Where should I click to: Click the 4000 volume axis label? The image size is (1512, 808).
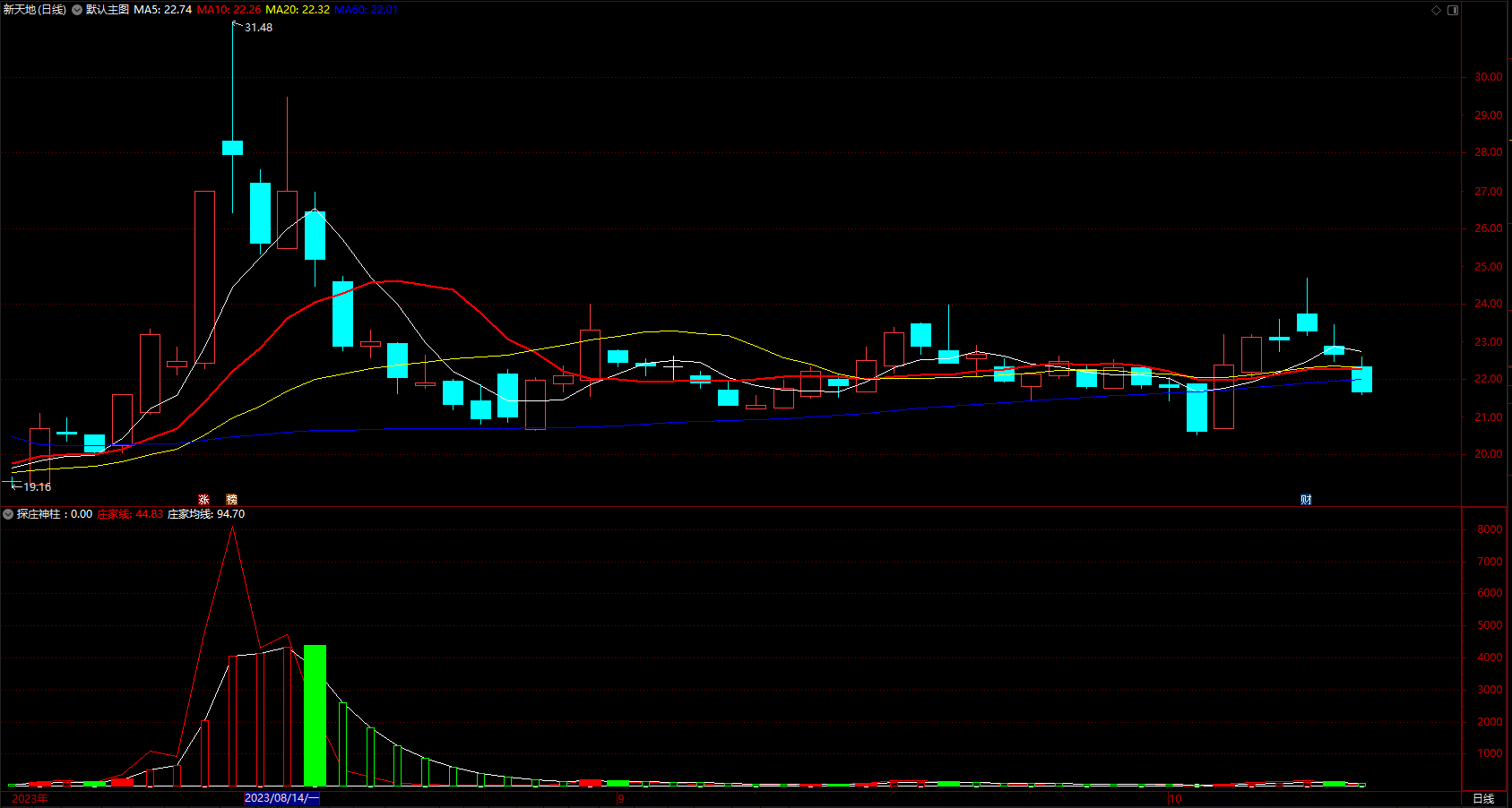tap(1490, 658)
